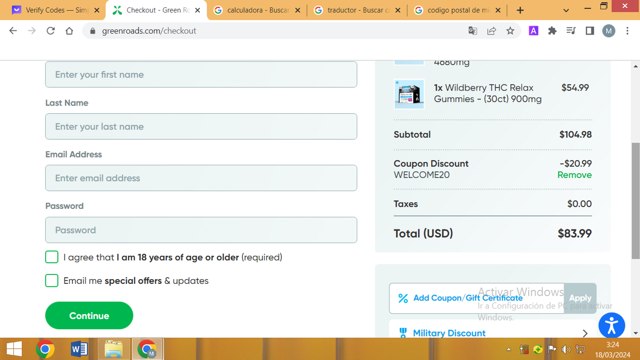This screenshot has height=360, width=640.
Task: Open the taskbar clock showing 18/03/2024
Action: pos(612,350)
